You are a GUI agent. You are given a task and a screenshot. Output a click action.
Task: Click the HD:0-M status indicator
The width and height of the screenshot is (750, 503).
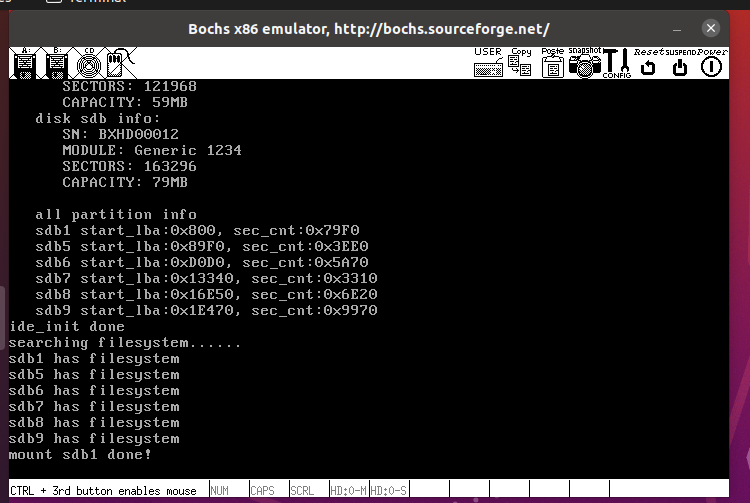(348, 491)
